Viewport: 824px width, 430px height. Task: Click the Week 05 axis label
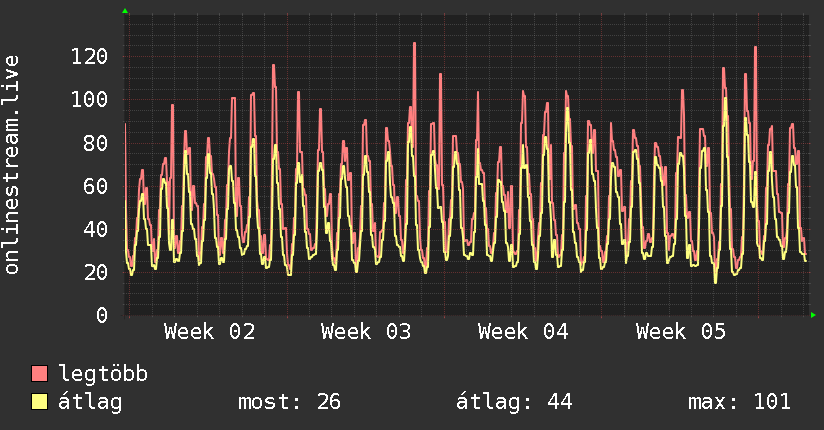point(681,332)
